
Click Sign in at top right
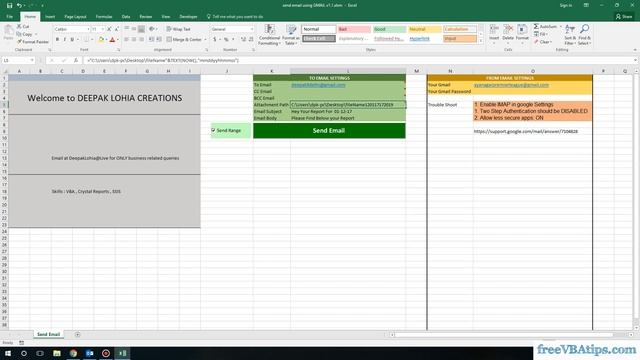(566, 5)
